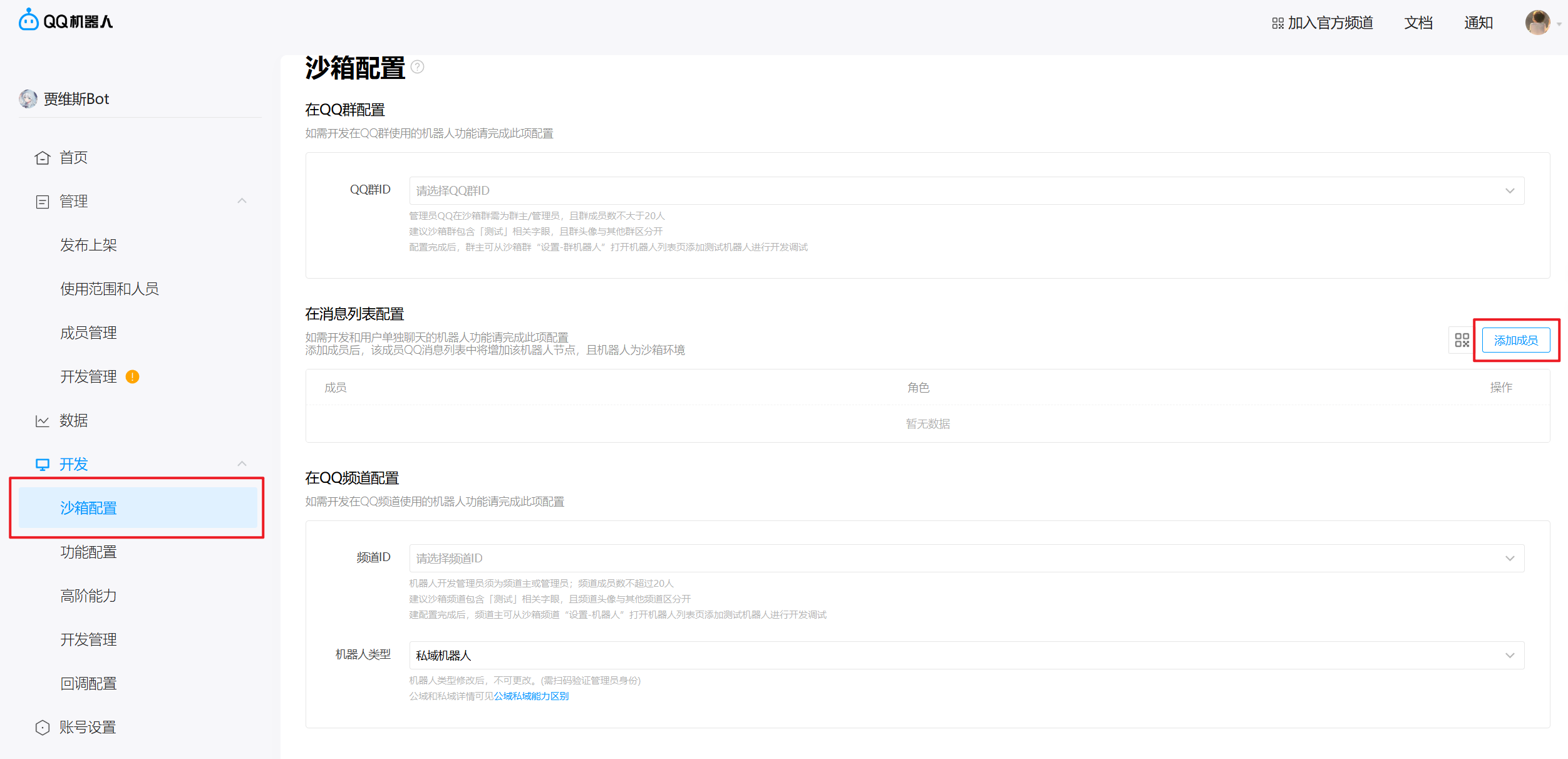Click the 账号设置 hexagon icon
This screenshot has height=759, width=1568.
click(42, 728)
